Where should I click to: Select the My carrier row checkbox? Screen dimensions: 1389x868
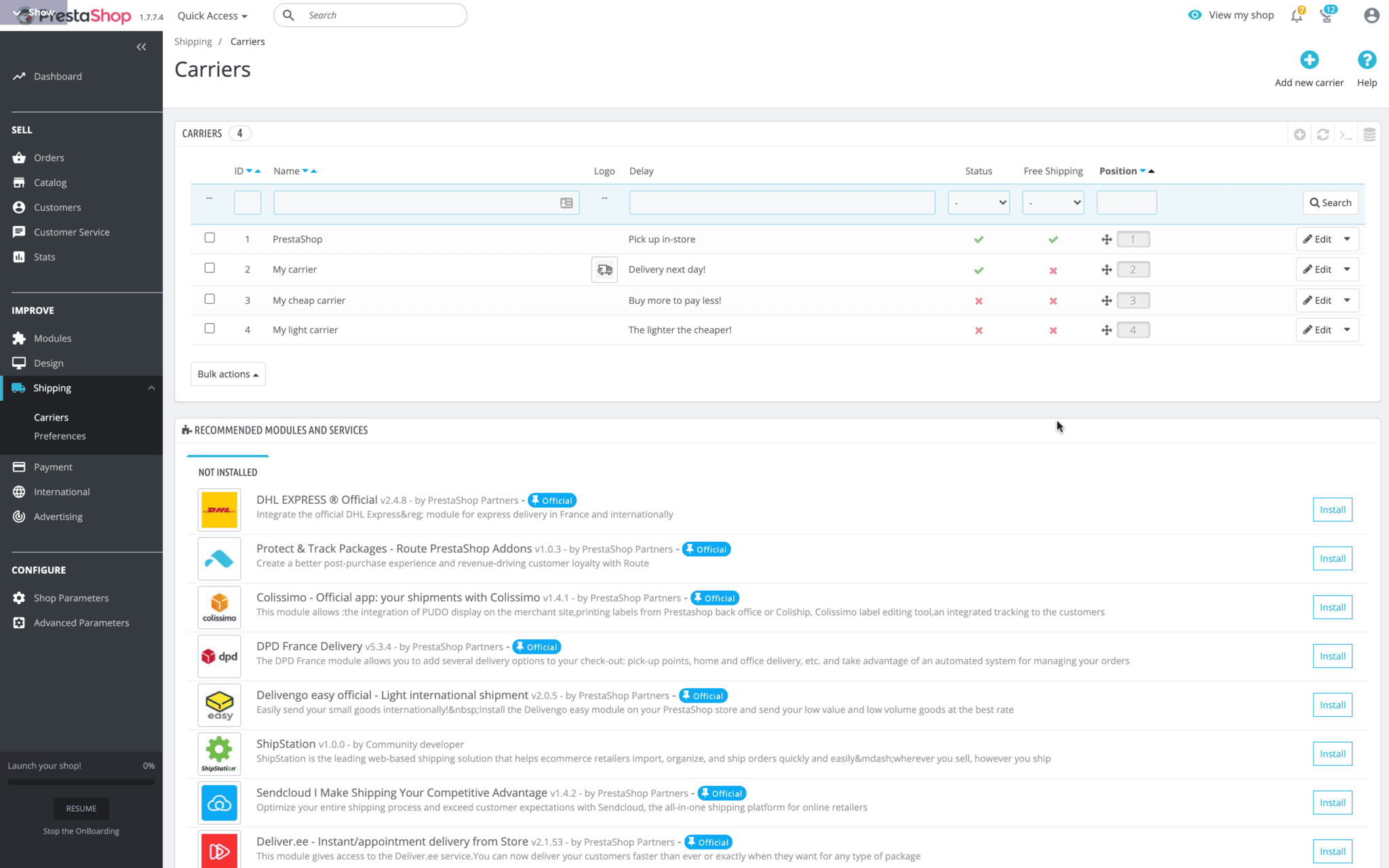(210, 268)
